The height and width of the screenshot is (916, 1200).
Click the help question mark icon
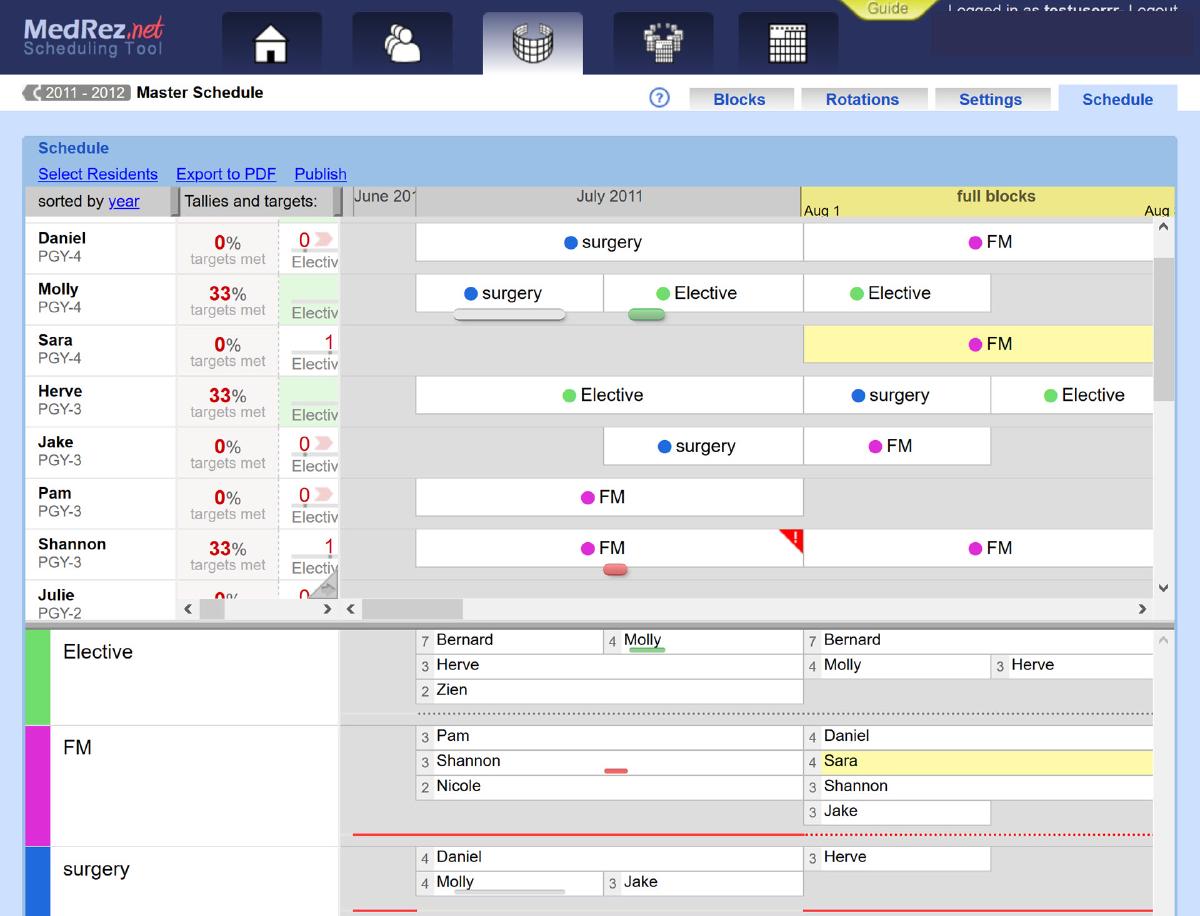point(658,98)
